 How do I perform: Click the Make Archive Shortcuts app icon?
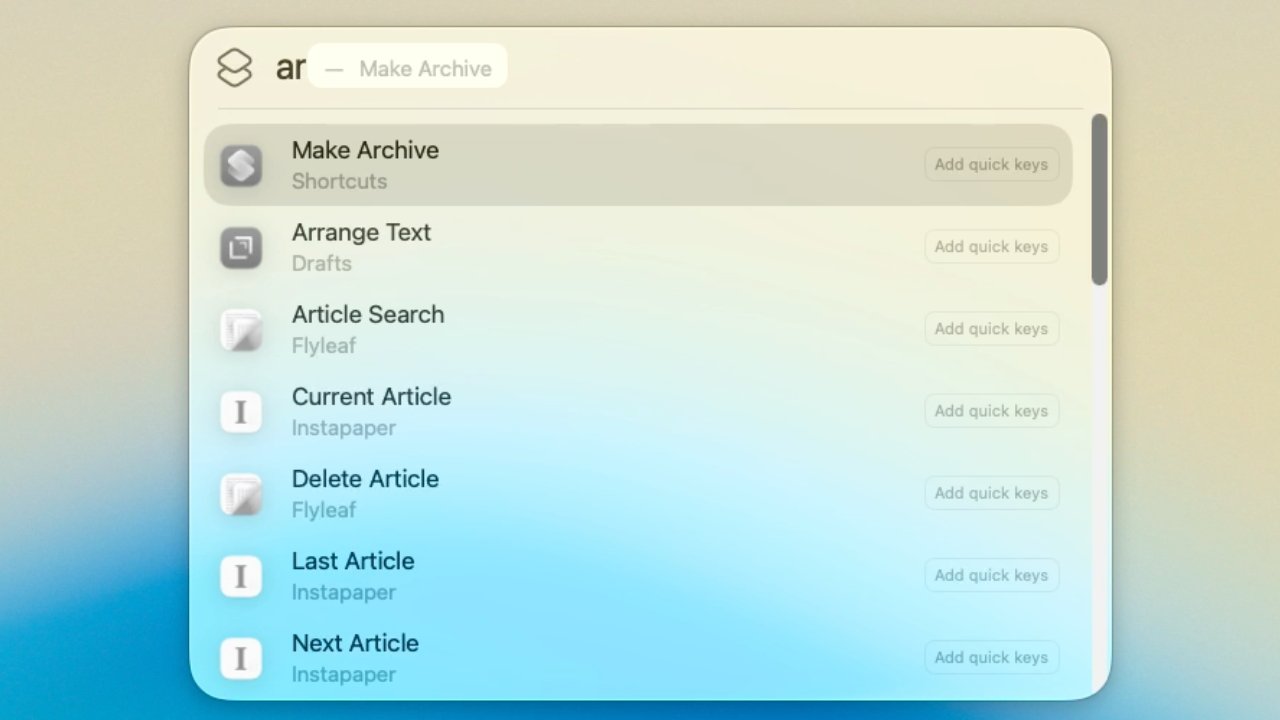click(x=241, y=165)
